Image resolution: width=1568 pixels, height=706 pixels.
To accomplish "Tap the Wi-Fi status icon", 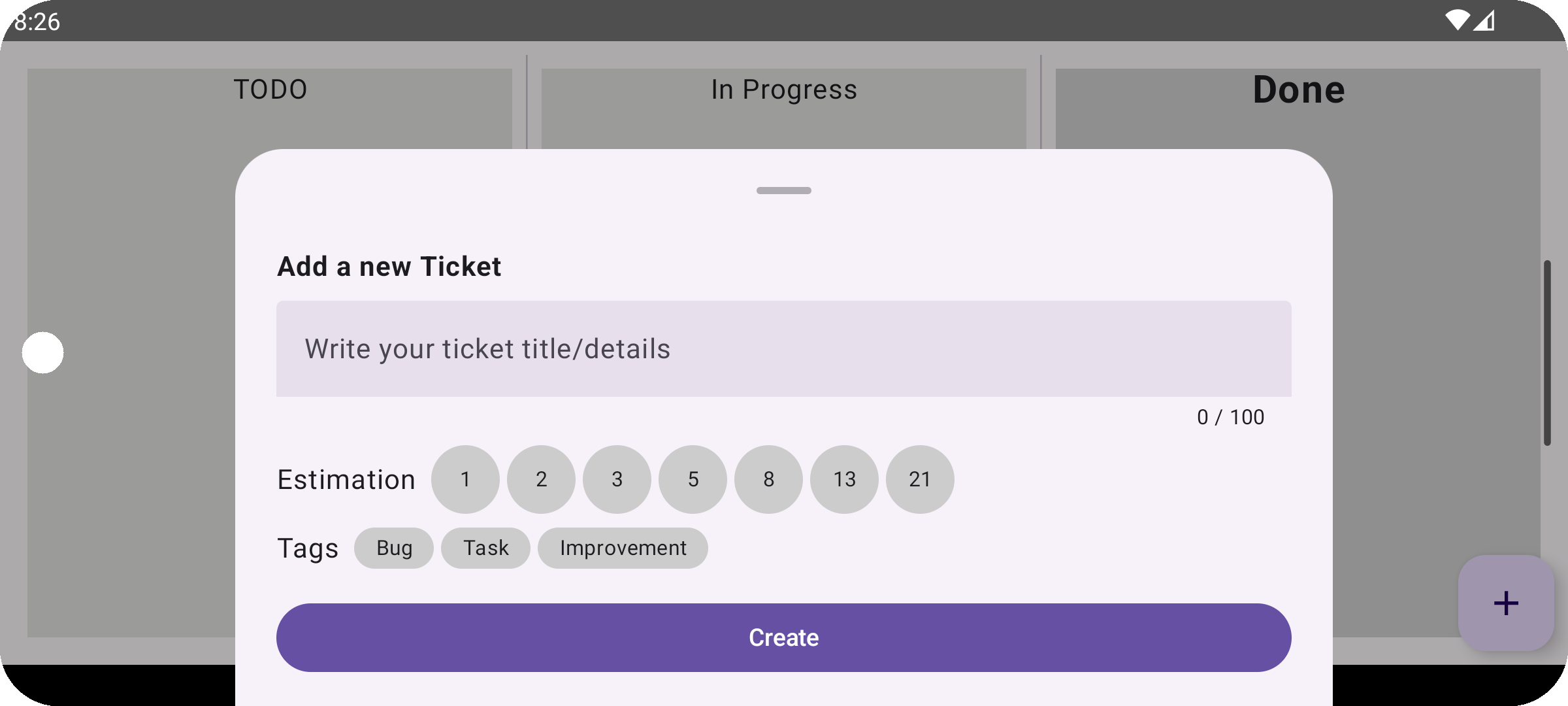I will 1456,20.
